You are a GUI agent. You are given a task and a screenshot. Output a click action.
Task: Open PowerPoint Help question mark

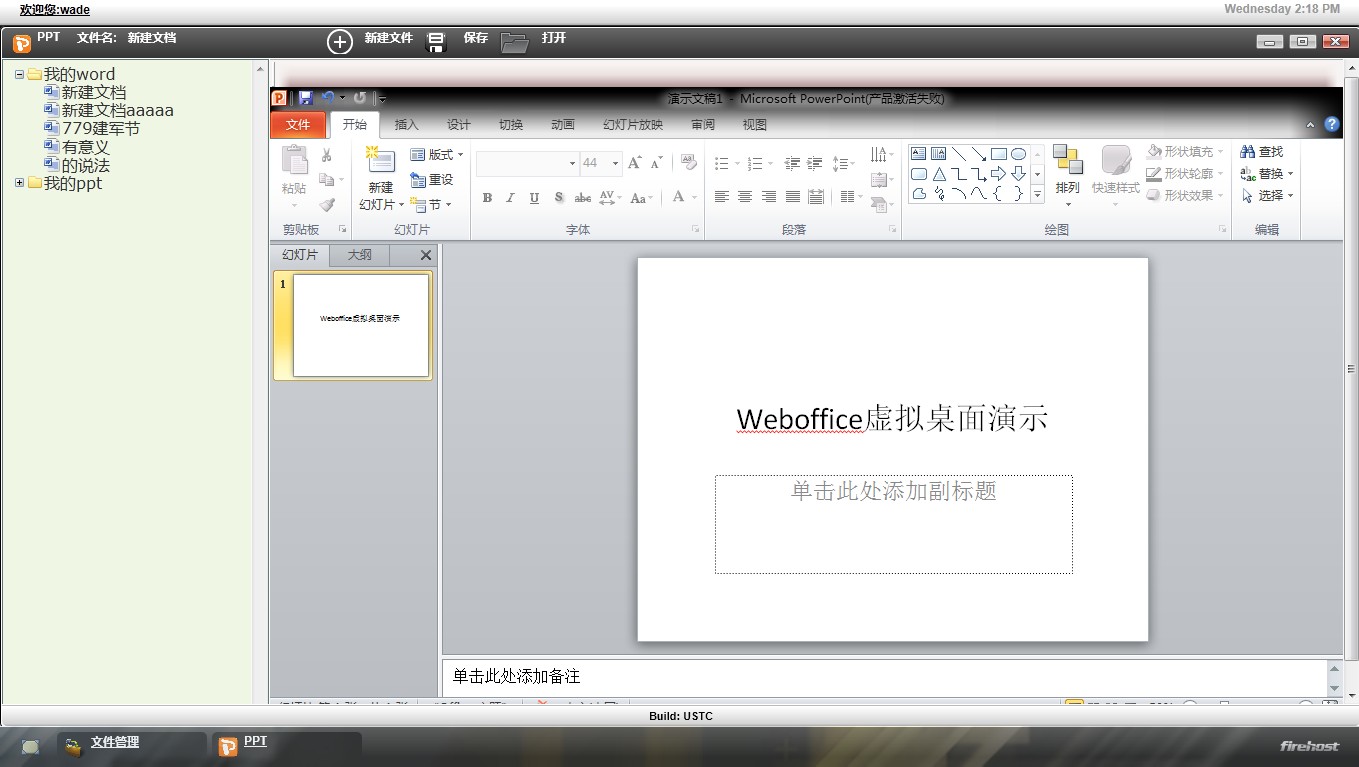pyautogui.click(x=1331, y=125)
